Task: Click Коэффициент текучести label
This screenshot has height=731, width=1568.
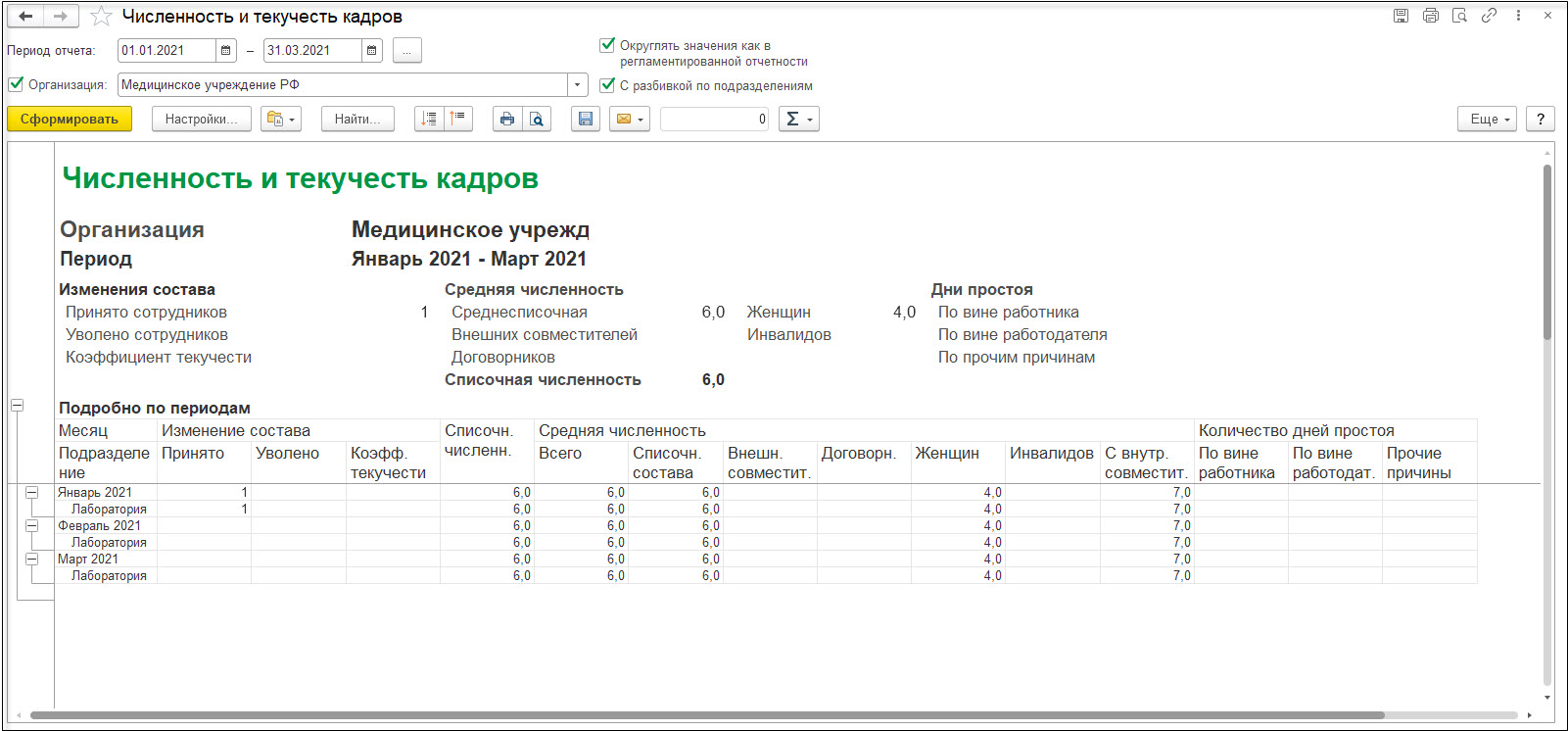Action: (159, 357)
